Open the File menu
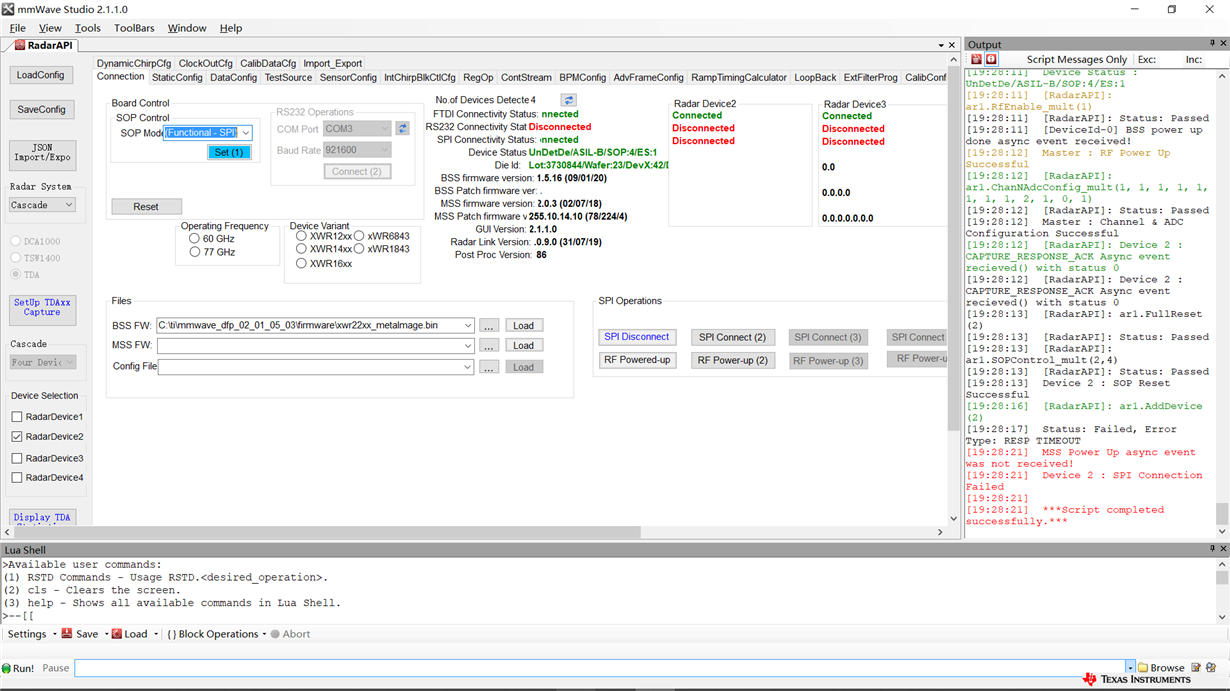 click(x=18, y=28)
